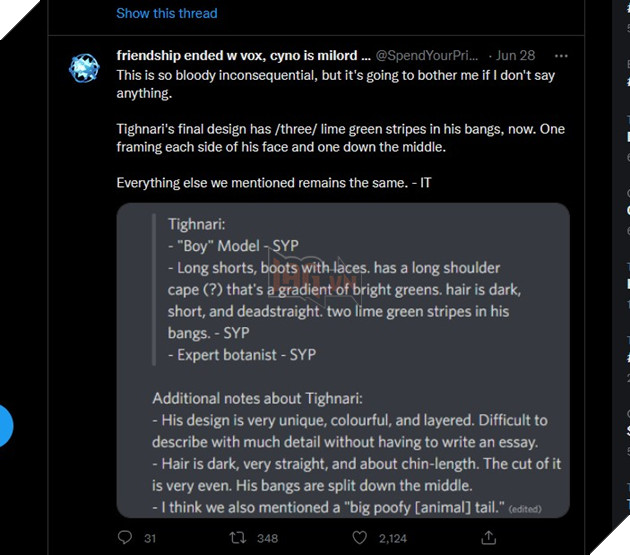Open tweet via 'This is so bloody inconsequential' text
The width and height of the screenshot is (630, 555).
pyautogui.click(x=335, y=84)
